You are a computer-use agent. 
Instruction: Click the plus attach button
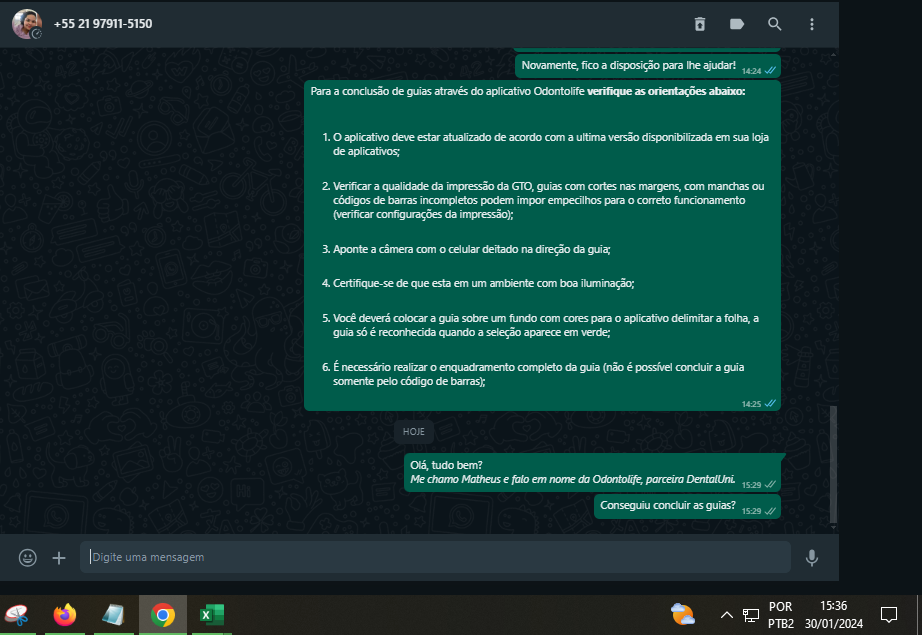coord(59,557)
